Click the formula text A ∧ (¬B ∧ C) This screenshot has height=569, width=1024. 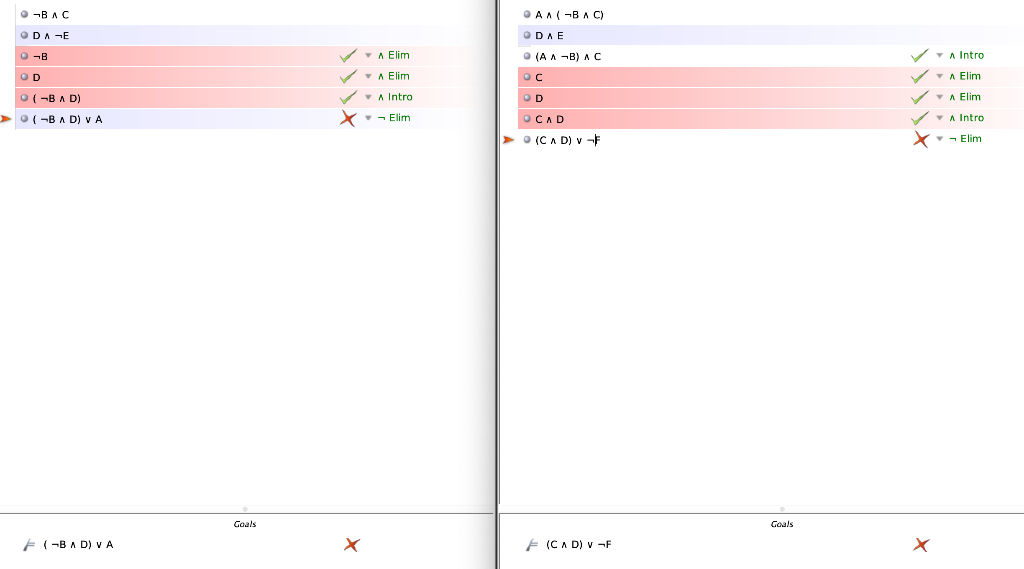point(569,14)
